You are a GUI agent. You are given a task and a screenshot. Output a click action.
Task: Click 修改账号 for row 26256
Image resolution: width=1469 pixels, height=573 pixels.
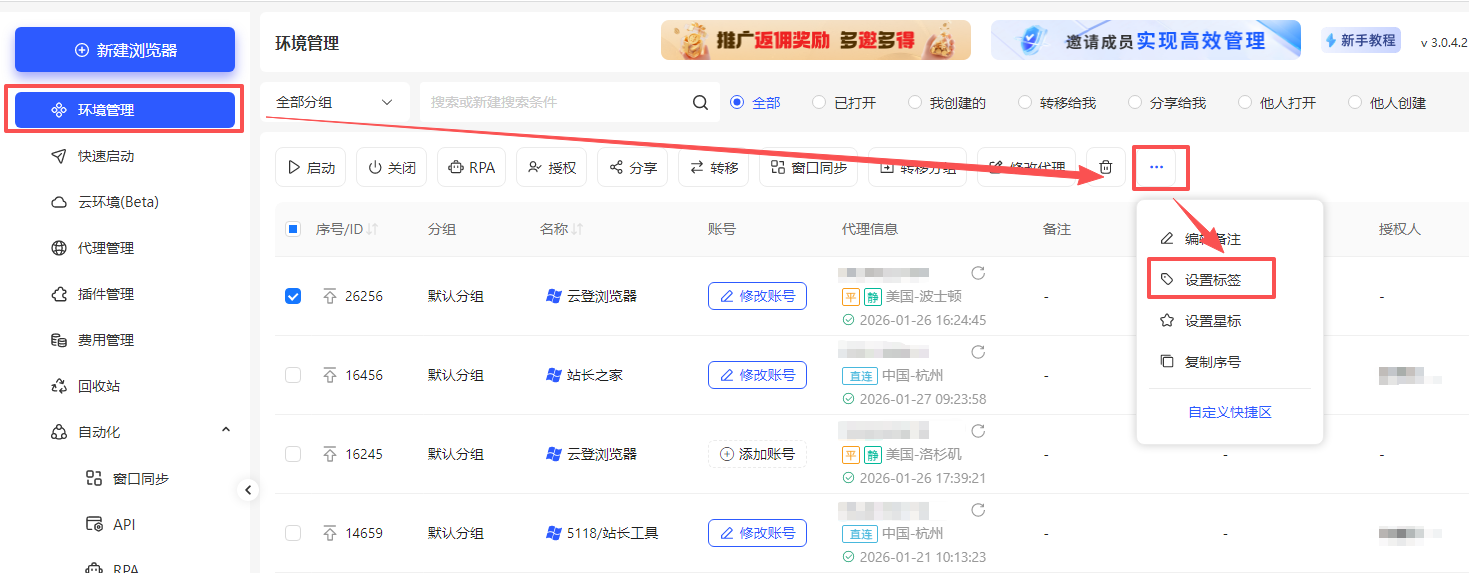[757, 296]
